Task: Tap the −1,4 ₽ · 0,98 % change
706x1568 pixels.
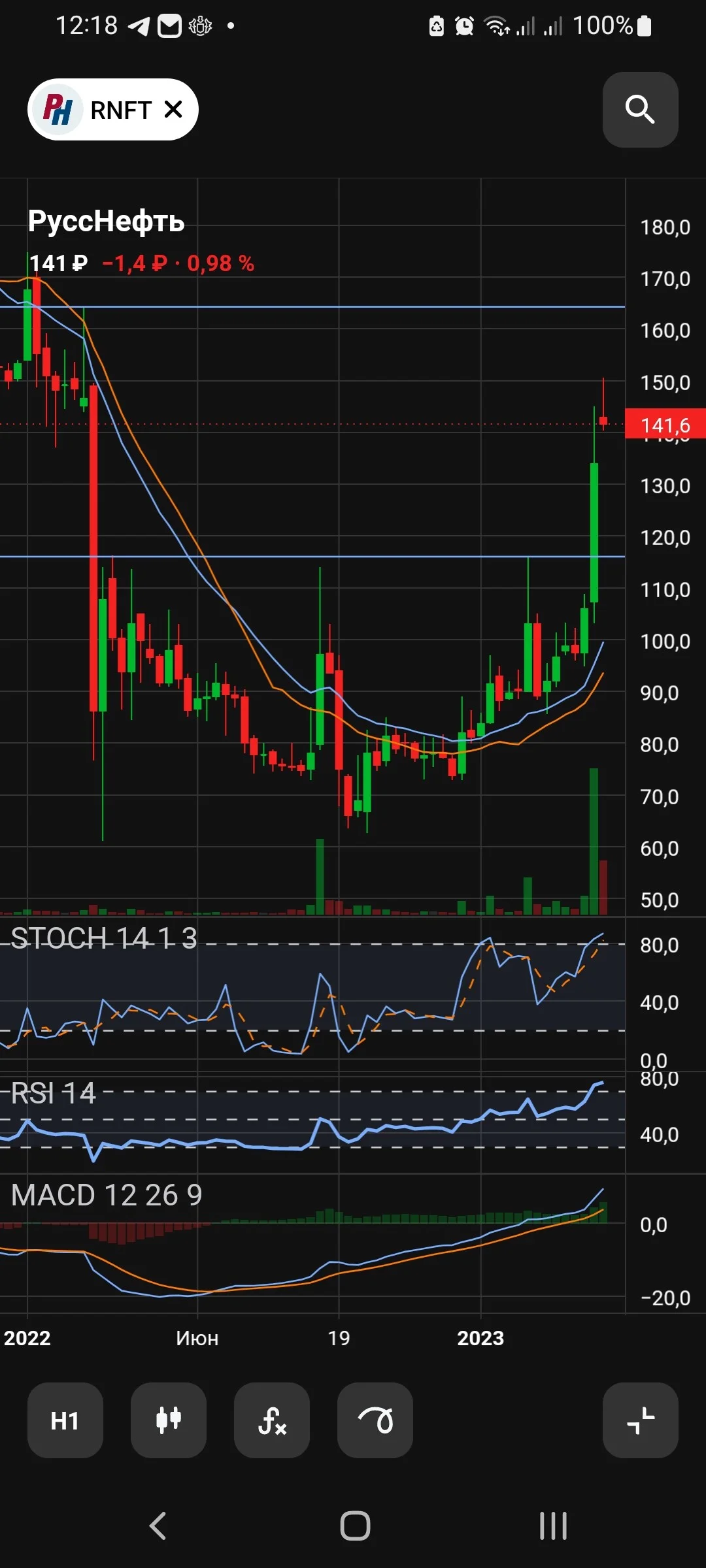Action: tap(178, 263)
